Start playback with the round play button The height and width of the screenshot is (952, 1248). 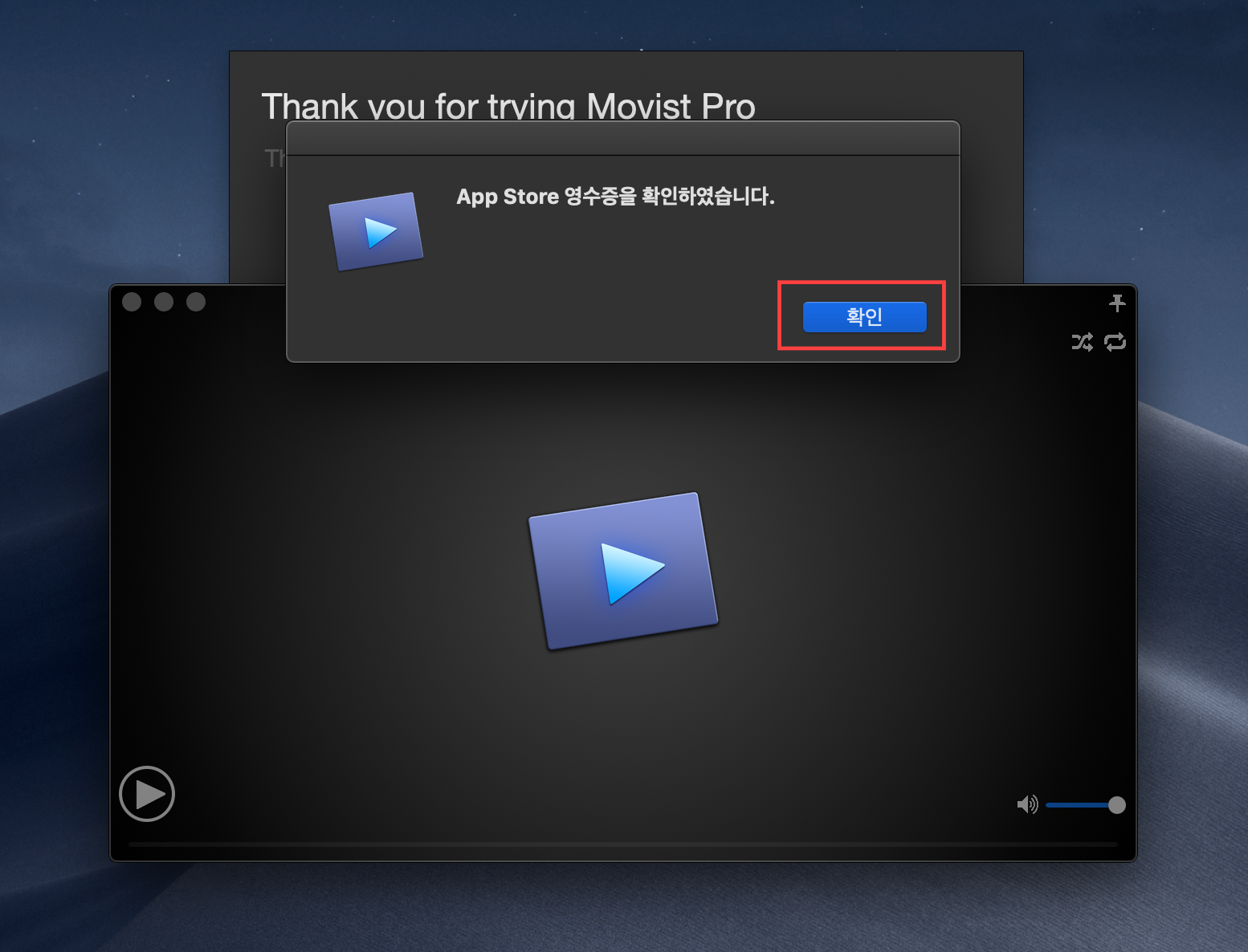pyautogui.click(x=147, y=794)
